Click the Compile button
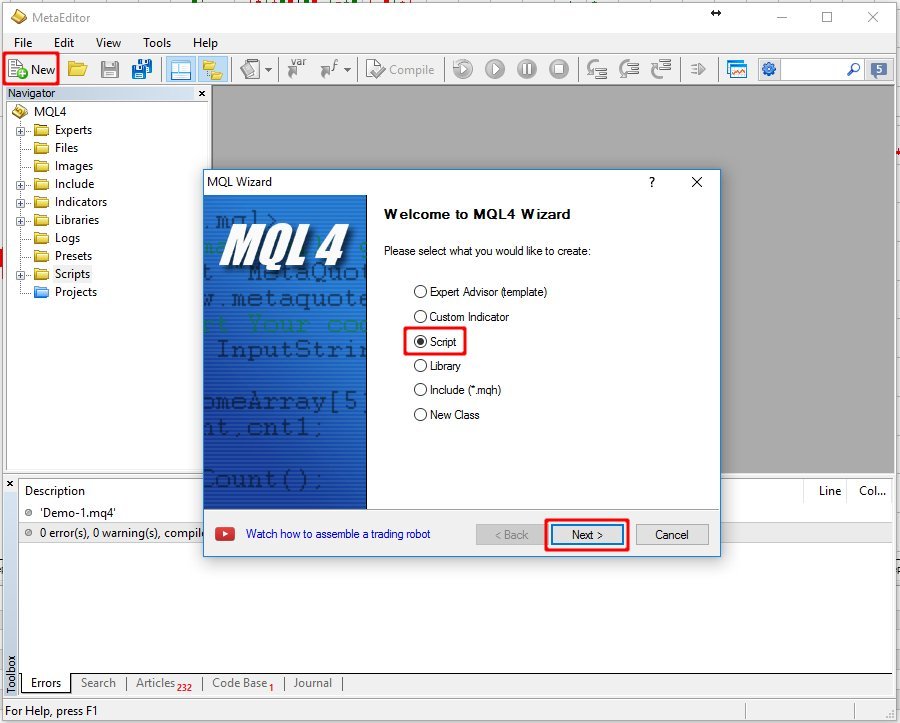900x723 pixels. coord(400,69)
